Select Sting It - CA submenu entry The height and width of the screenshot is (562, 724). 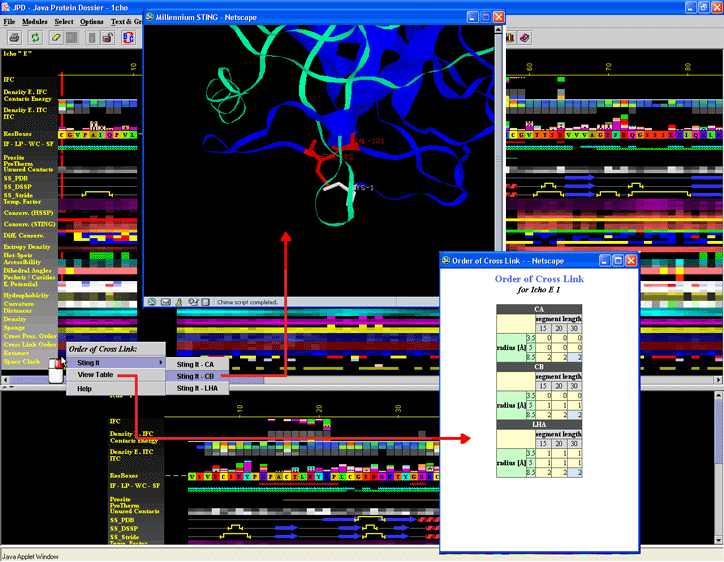(197, 364)
